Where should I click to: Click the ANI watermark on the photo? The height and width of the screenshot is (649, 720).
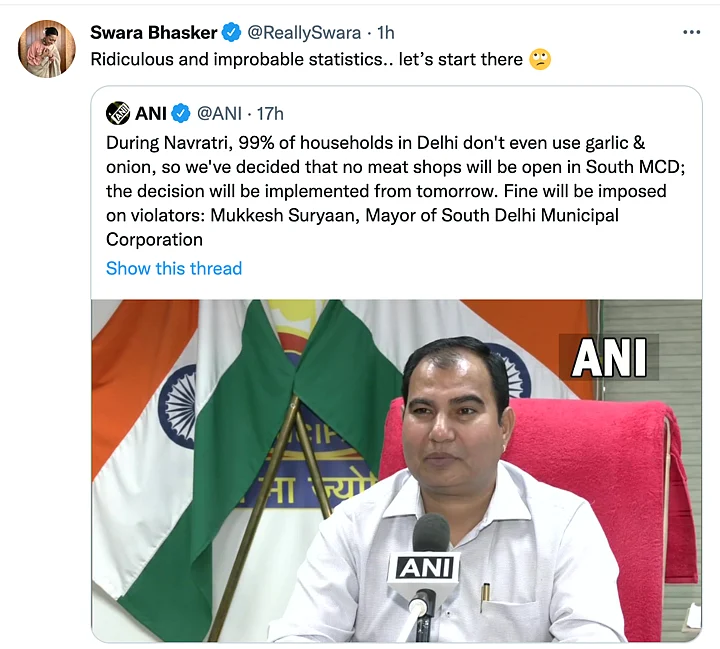point(609,357)
